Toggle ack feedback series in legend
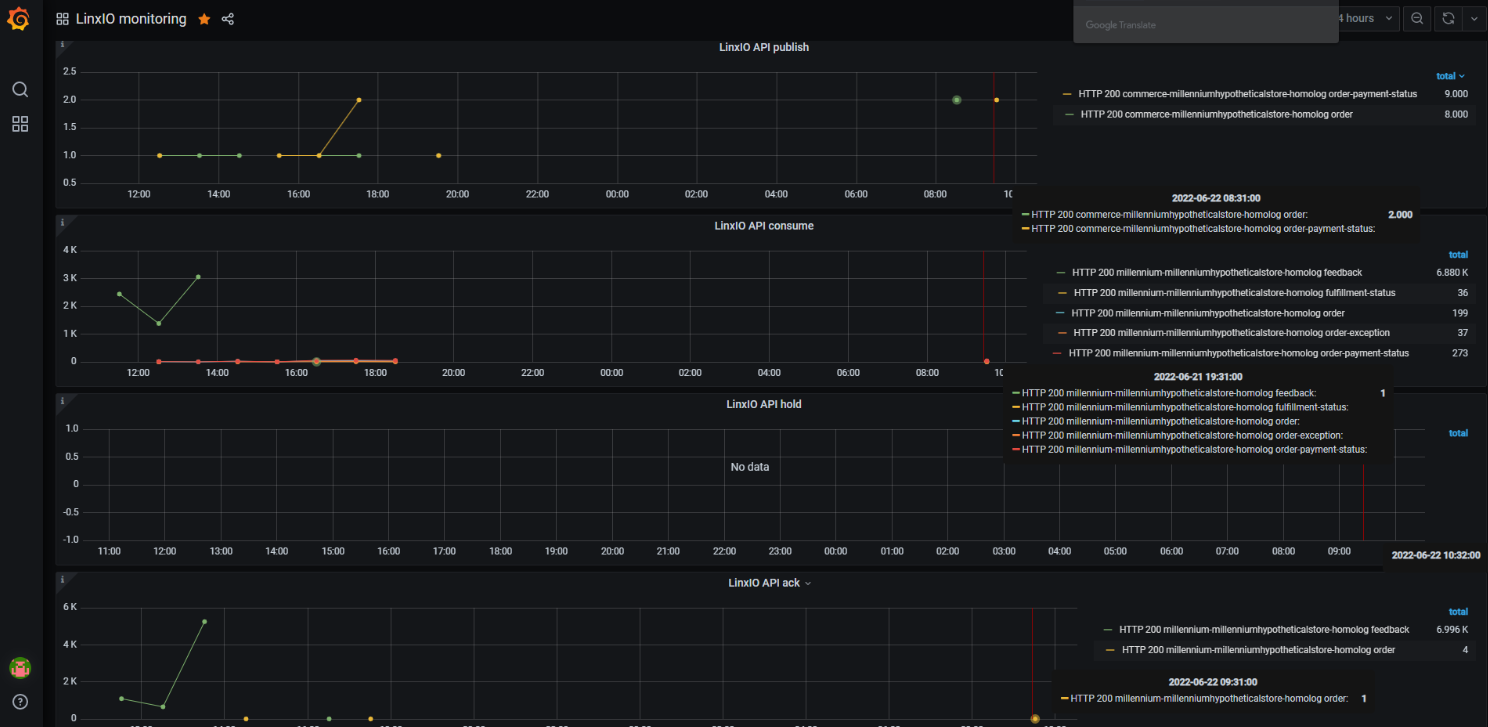The height and width of the screenshot is (727, 1488). pos(1264,630)
